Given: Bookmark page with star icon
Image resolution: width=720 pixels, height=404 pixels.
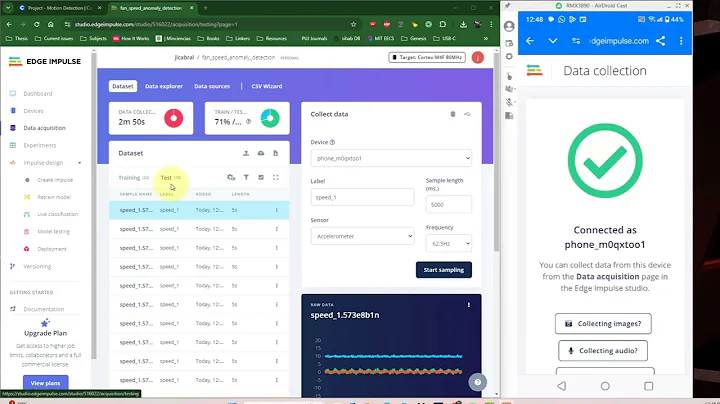Looking at the screenshot, I should pyautogui.click(x=353, y=24).
